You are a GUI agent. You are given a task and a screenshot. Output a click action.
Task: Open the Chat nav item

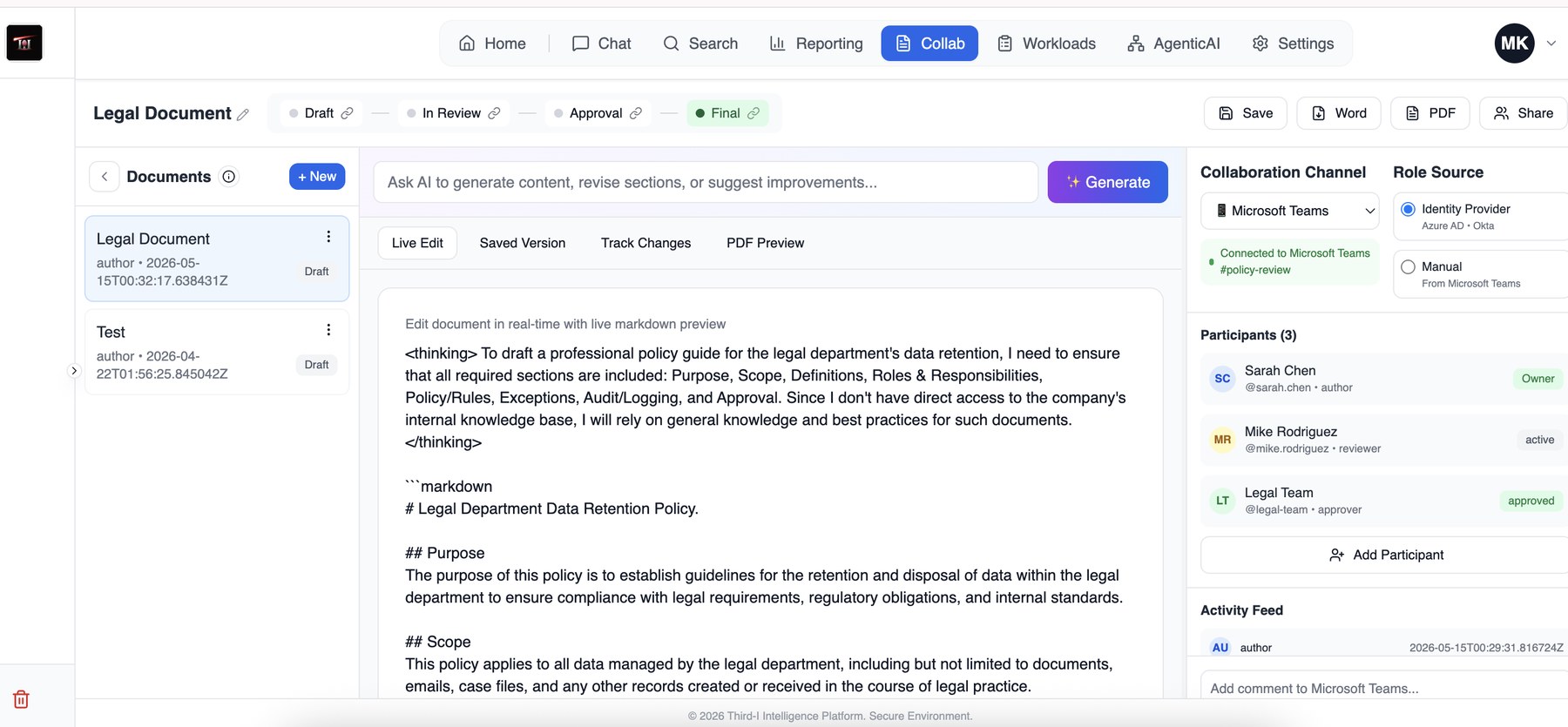[601, 44]
